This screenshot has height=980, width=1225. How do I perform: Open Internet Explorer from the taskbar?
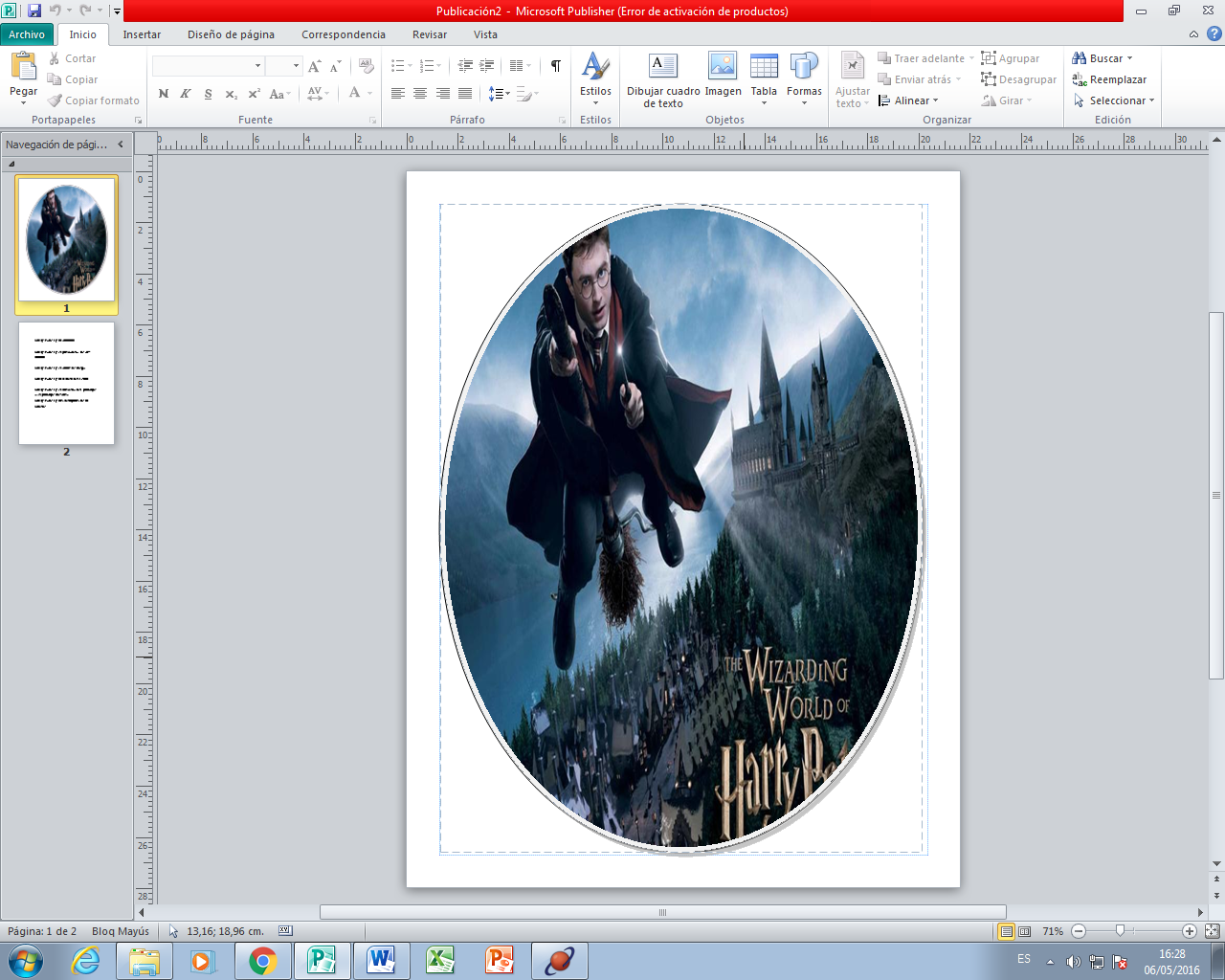click(x=85, y=961)
